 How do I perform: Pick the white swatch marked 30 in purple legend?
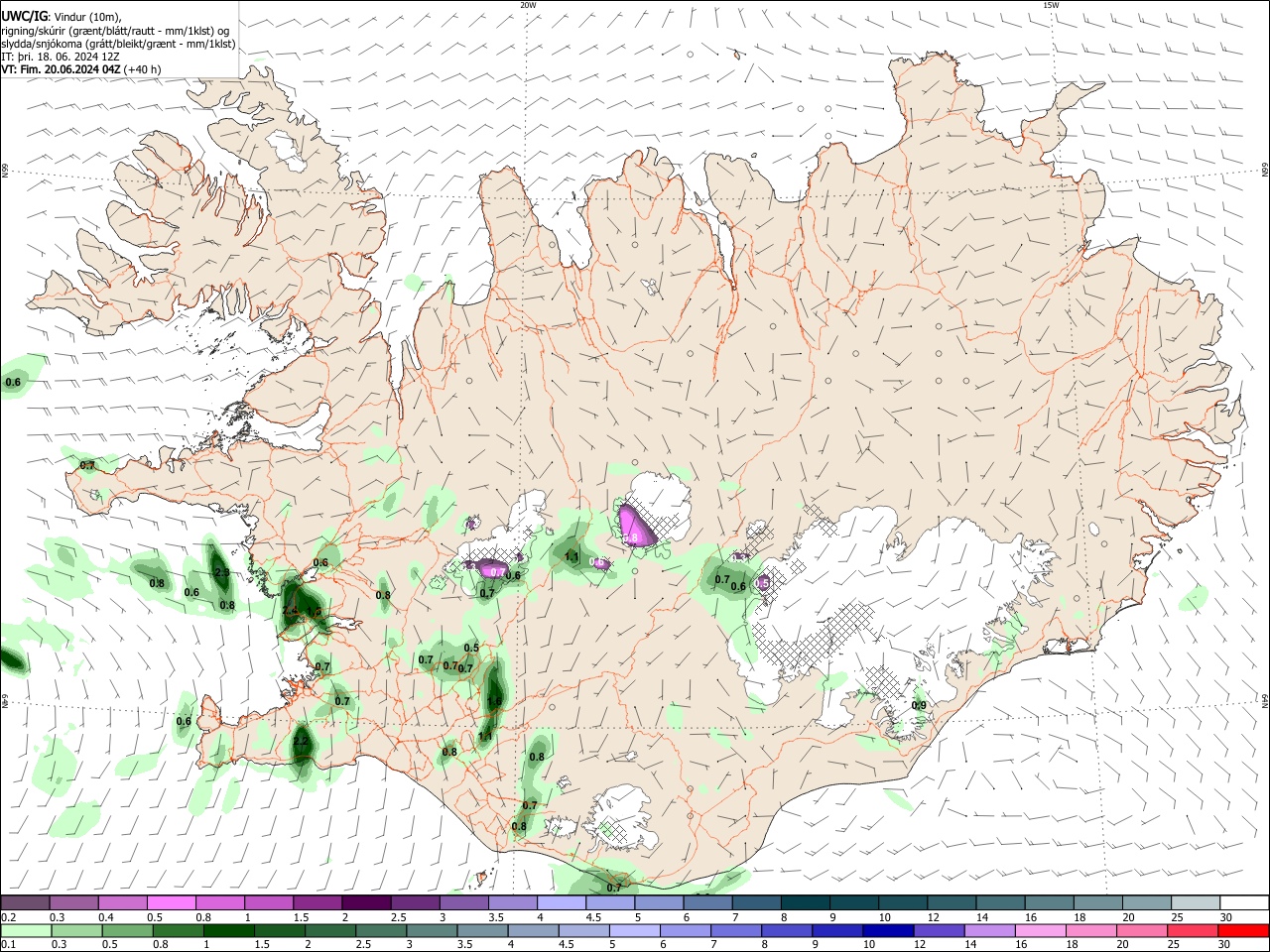[1244, 902]
